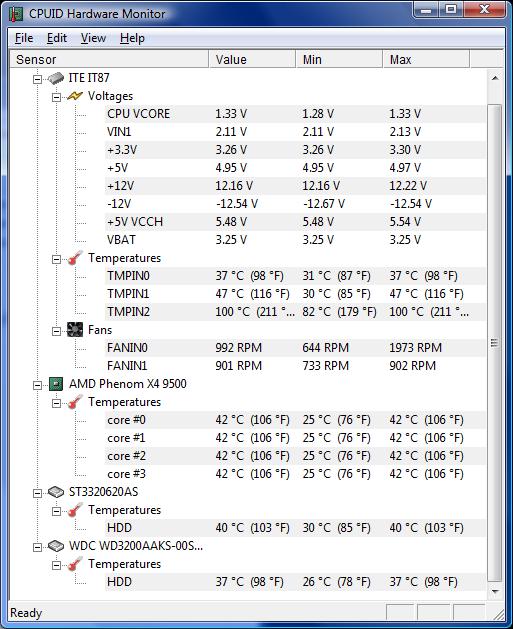
Task: Click the AMD Phenom X4 9500 CPU icon
Action: (x=56, y=384)
